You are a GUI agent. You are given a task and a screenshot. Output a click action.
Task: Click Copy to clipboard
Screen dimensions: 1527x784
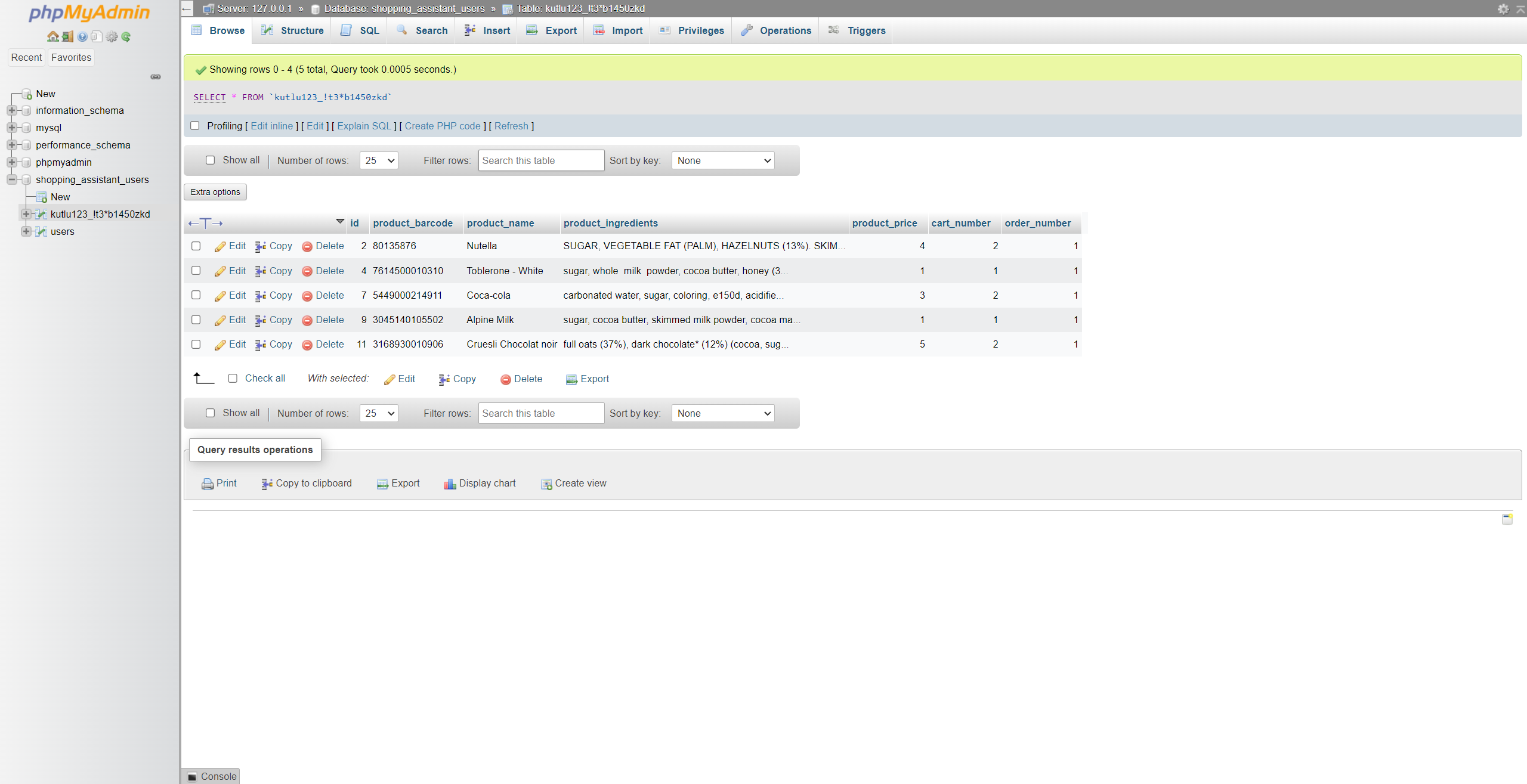pos(306,483)
